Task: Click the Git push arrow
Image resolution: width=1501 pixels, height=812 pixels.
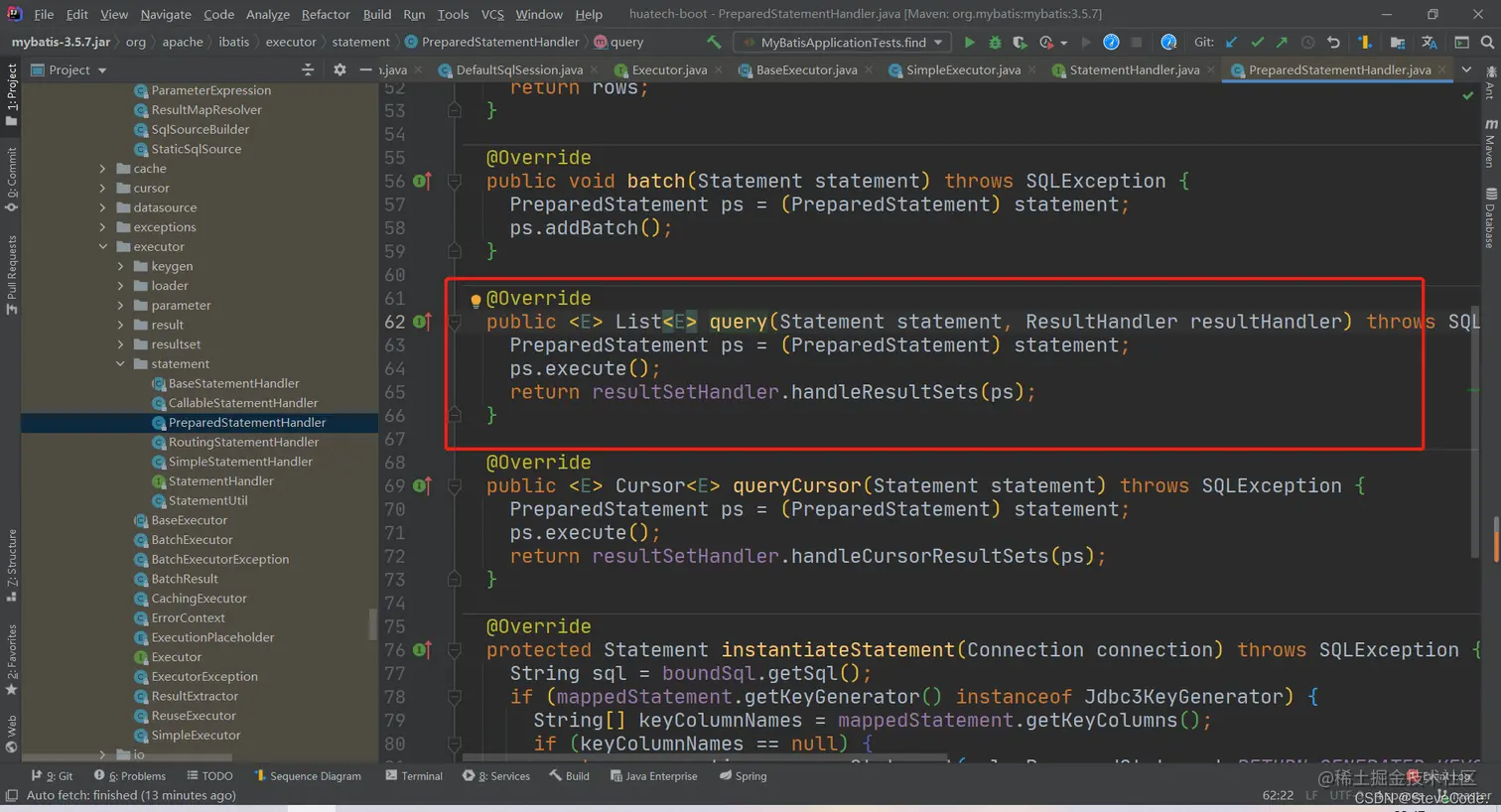Action: [x=1282, y=42]
